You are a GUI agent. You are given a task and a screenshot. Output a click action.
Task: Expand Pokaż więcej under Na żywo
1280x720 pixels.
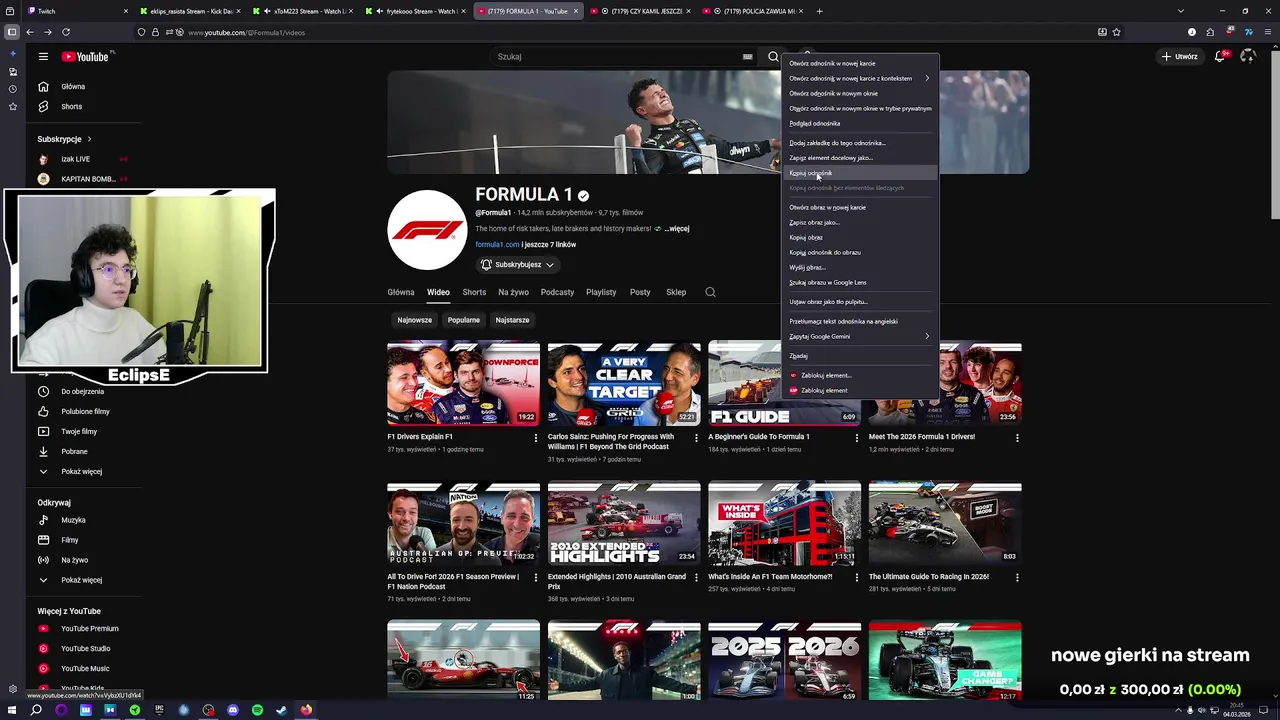pos(81,580)
